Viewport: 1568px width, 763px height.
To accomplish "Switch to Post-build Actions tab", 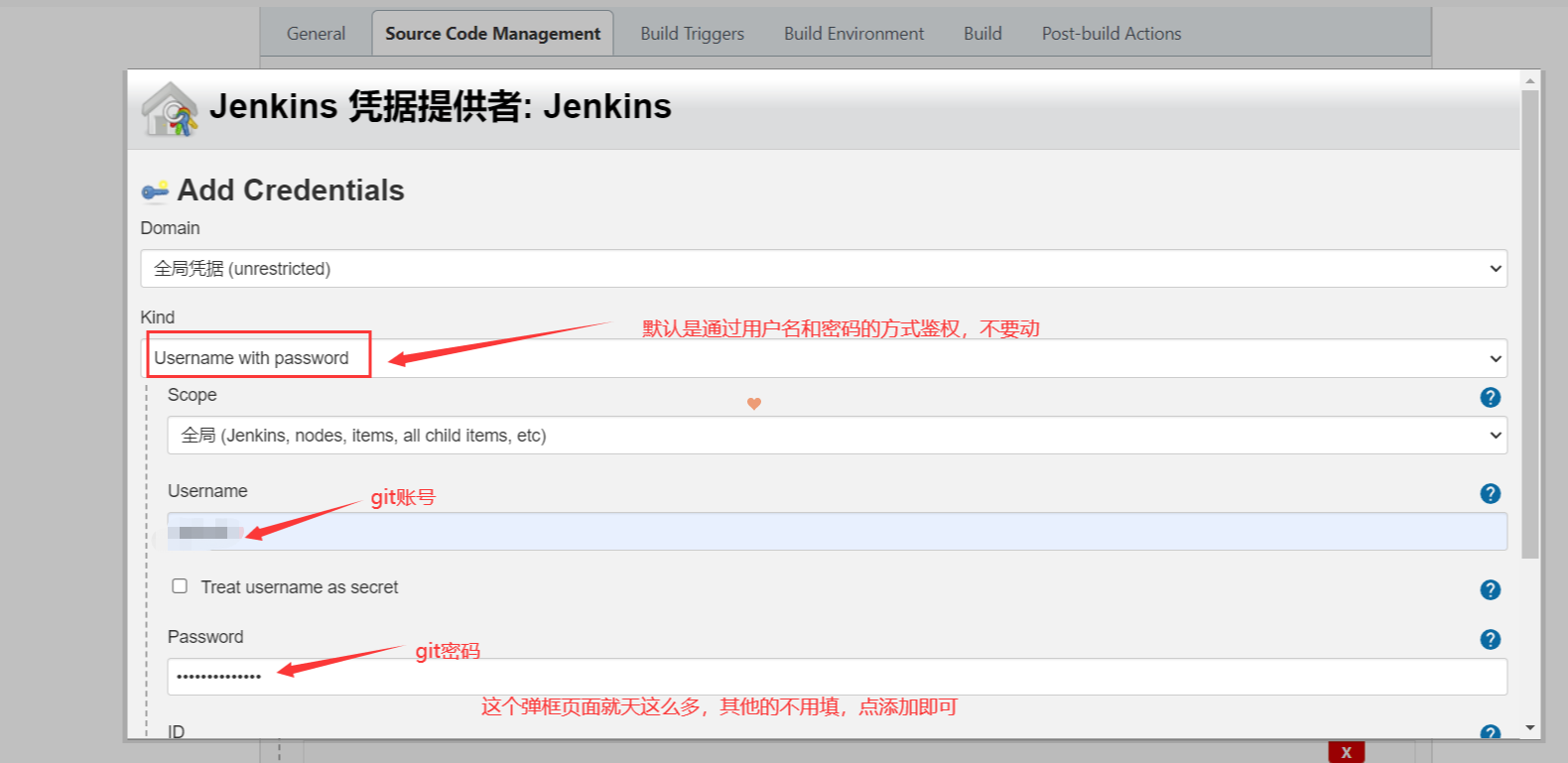I will pos(1111,34).
